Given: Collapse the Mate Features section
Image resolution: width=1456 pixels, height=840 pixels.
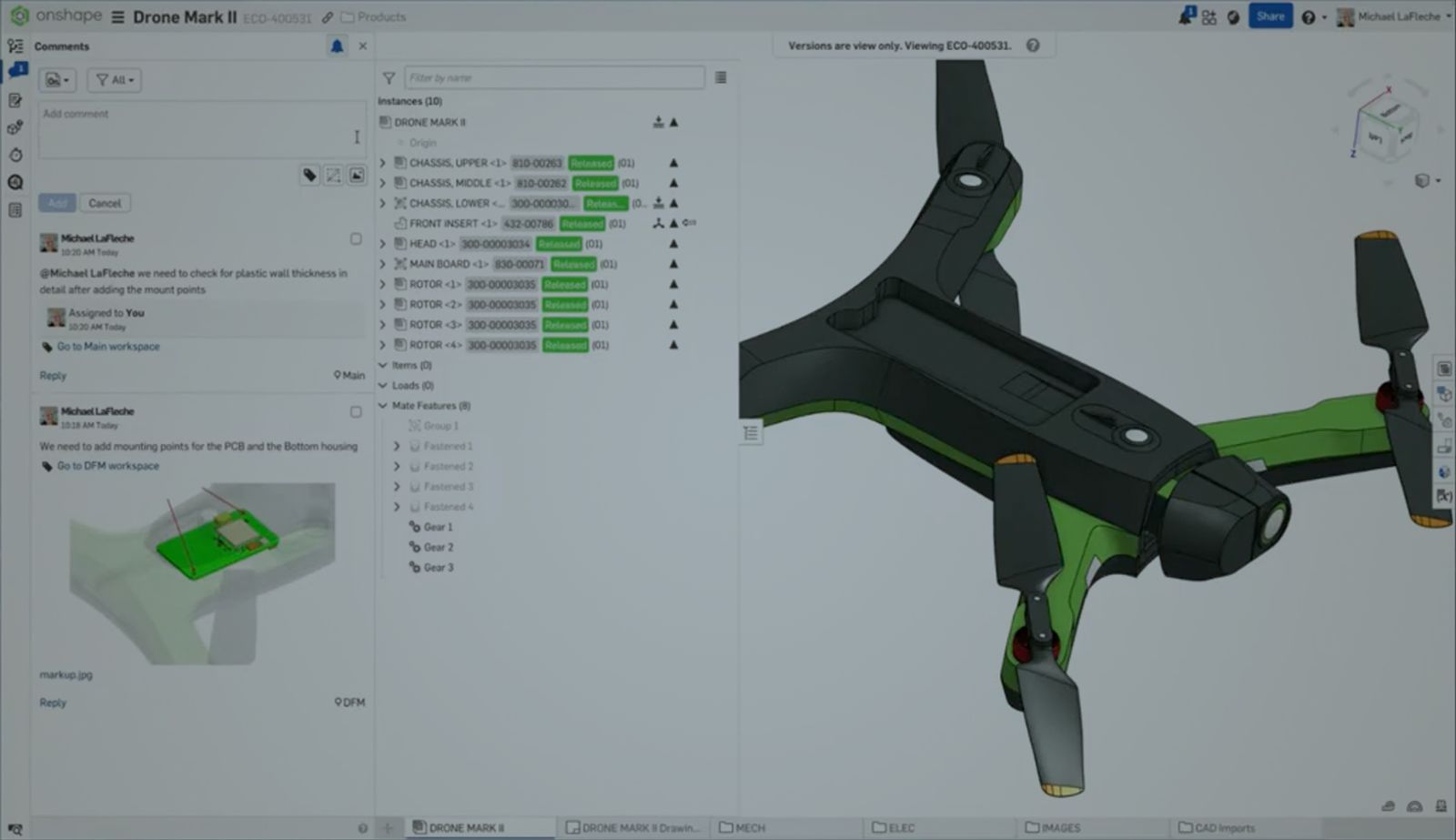Looking at the screenshot, I should [383, 405].
